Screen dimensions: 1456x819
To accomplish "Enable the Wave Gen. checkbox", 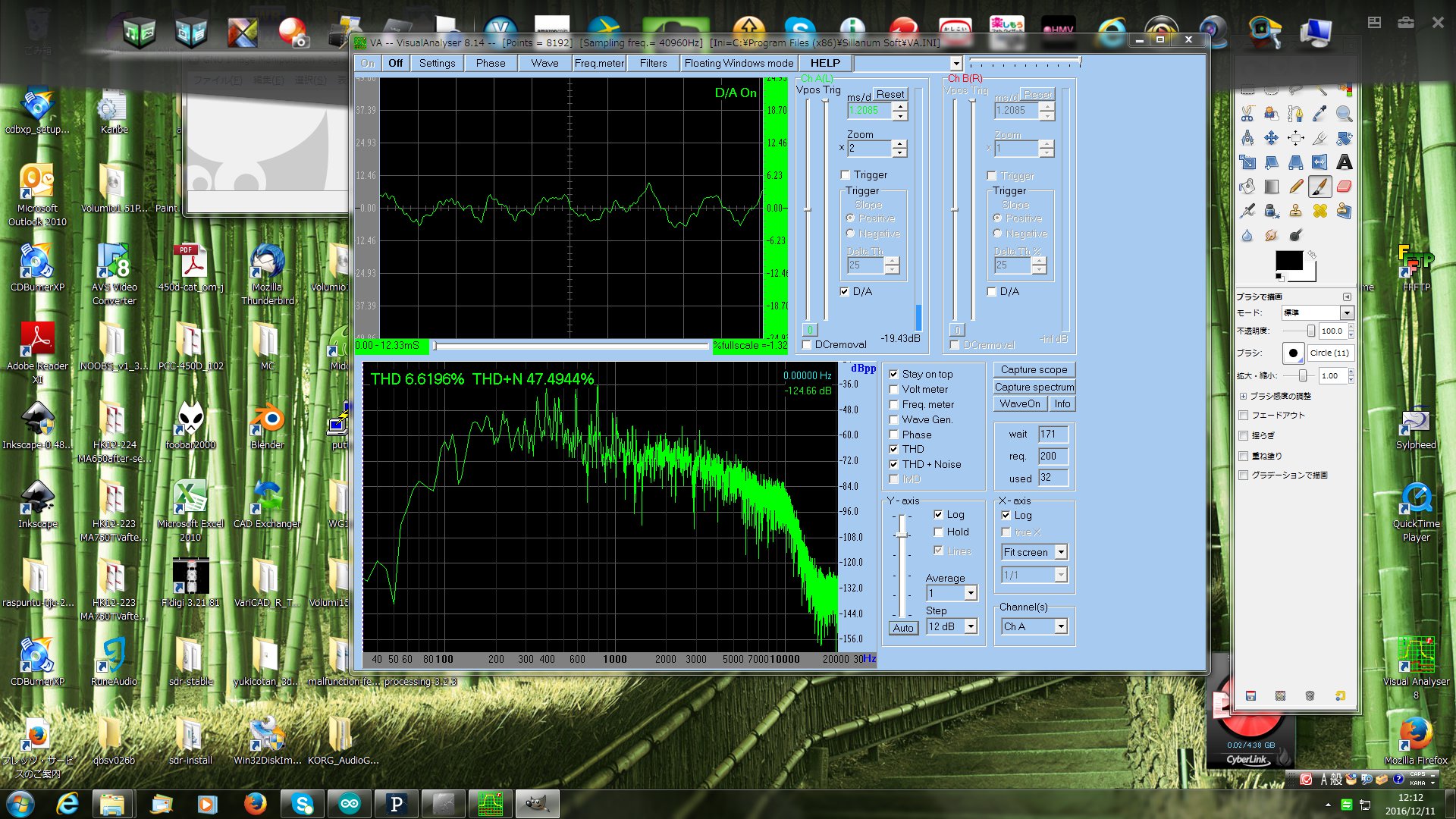I will click(894, 419).
